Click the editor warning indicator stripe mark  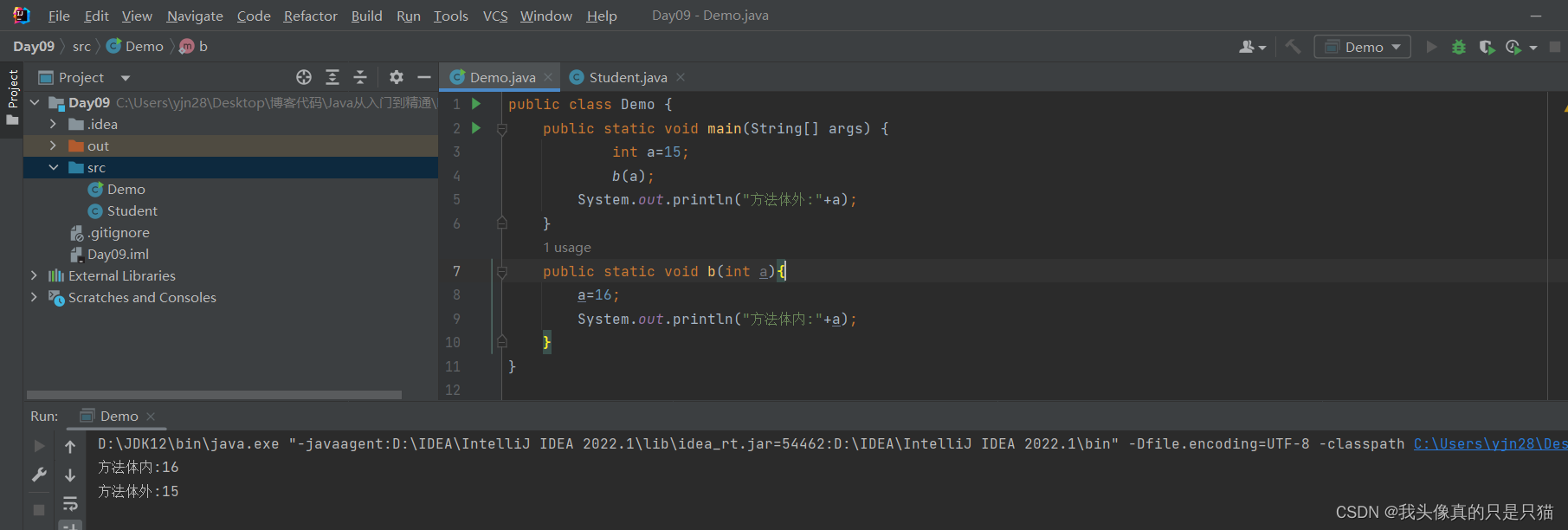point(1565,108)
